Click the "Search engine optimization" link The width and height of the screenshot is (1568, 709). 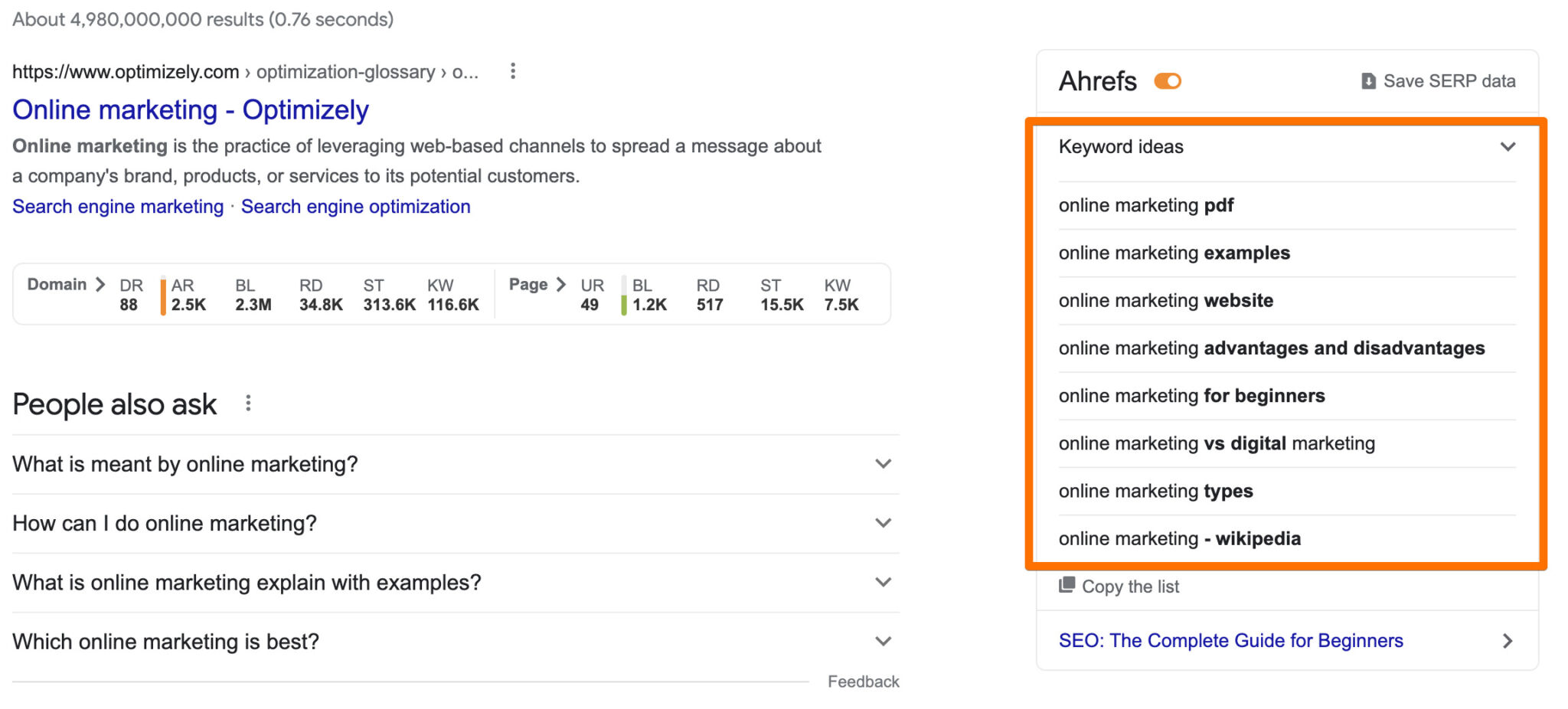click(355, 206)
